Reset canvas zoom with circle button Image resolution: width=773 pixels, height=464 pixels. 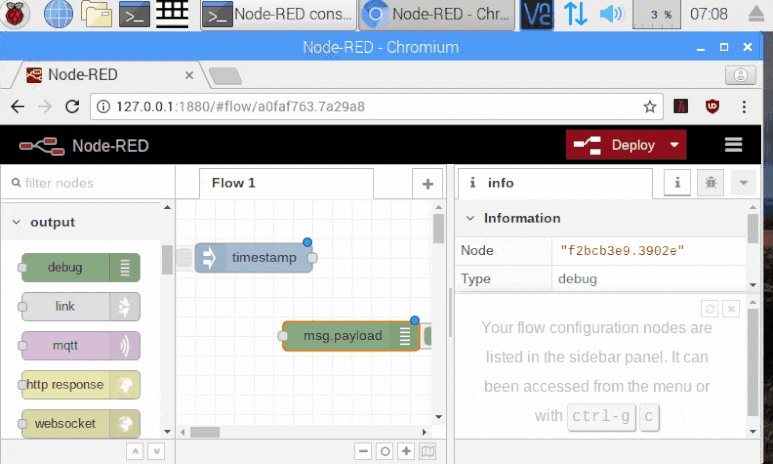[x=384, y=451]
